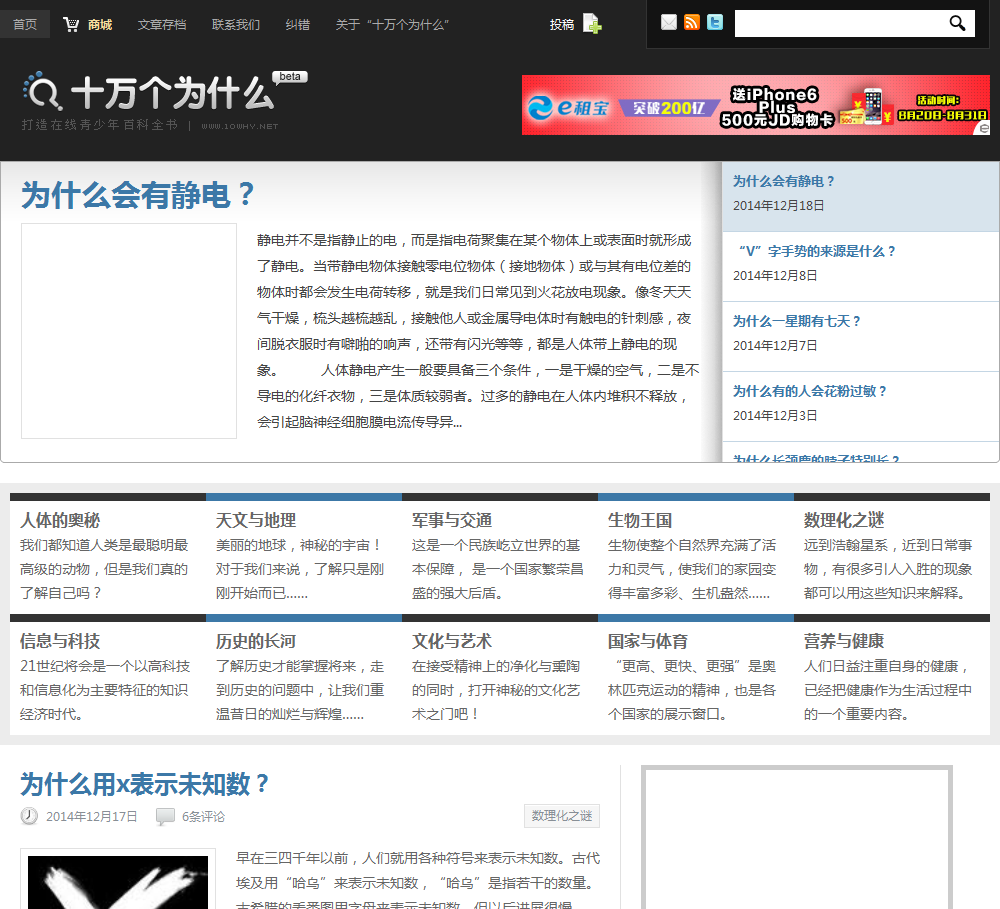Open the 数理化之谜 category heading
Screen dimensions: 1000x909
click(x=844, y=520)
